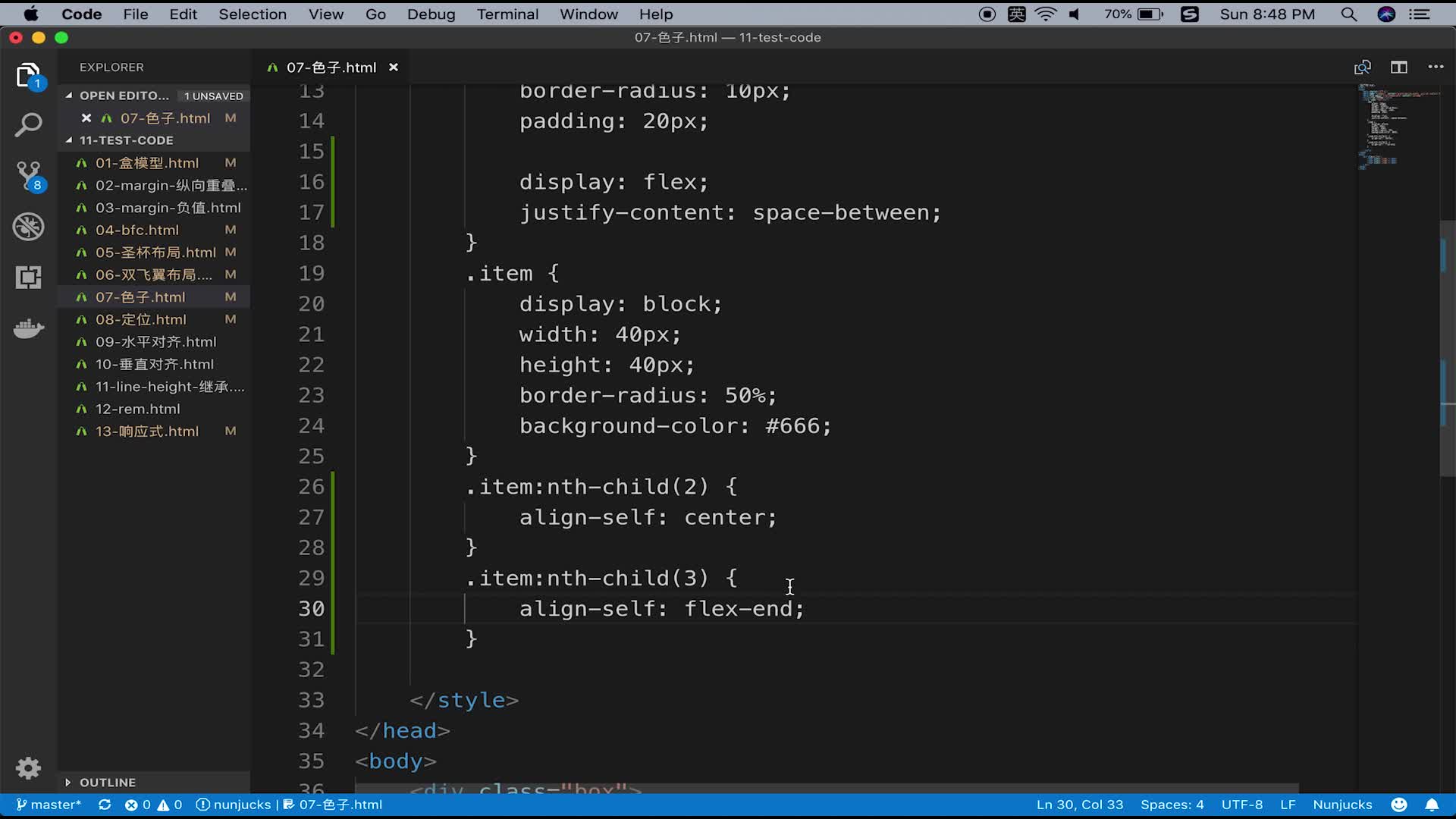Close the 07-色子.html editor tab
The image size is (1456, 819).
pyautogui.click(x=394, y=67)
